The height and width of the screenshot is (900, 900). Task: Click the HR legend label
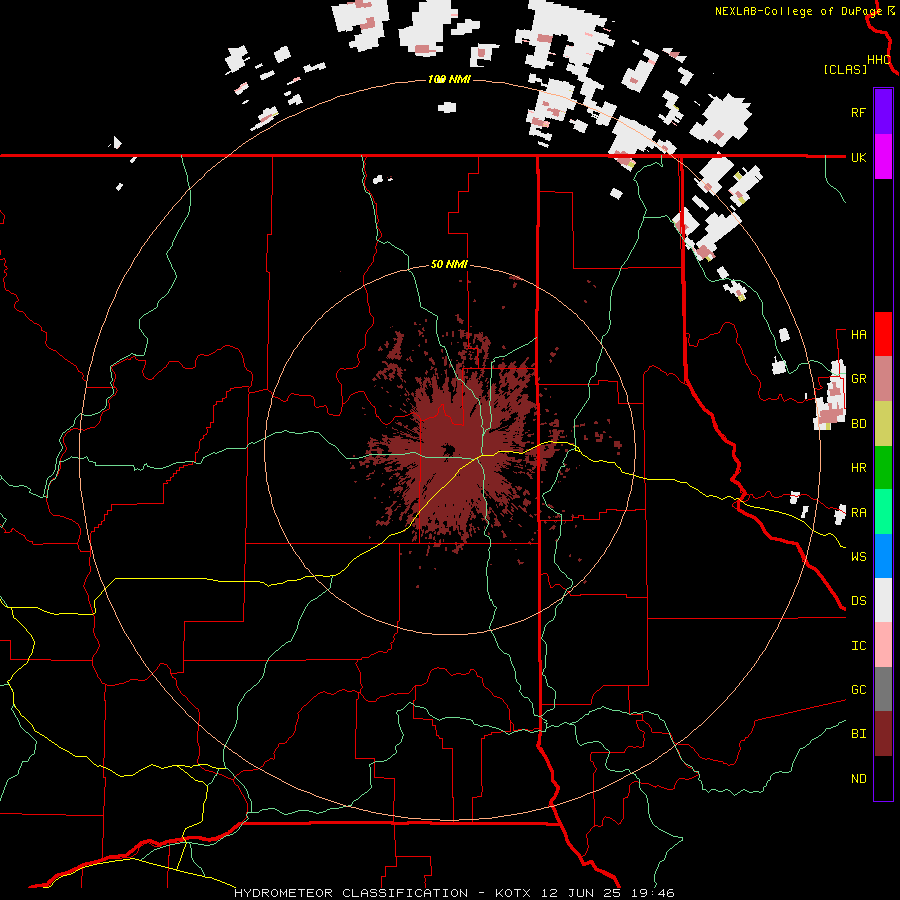tap(858, 468)
